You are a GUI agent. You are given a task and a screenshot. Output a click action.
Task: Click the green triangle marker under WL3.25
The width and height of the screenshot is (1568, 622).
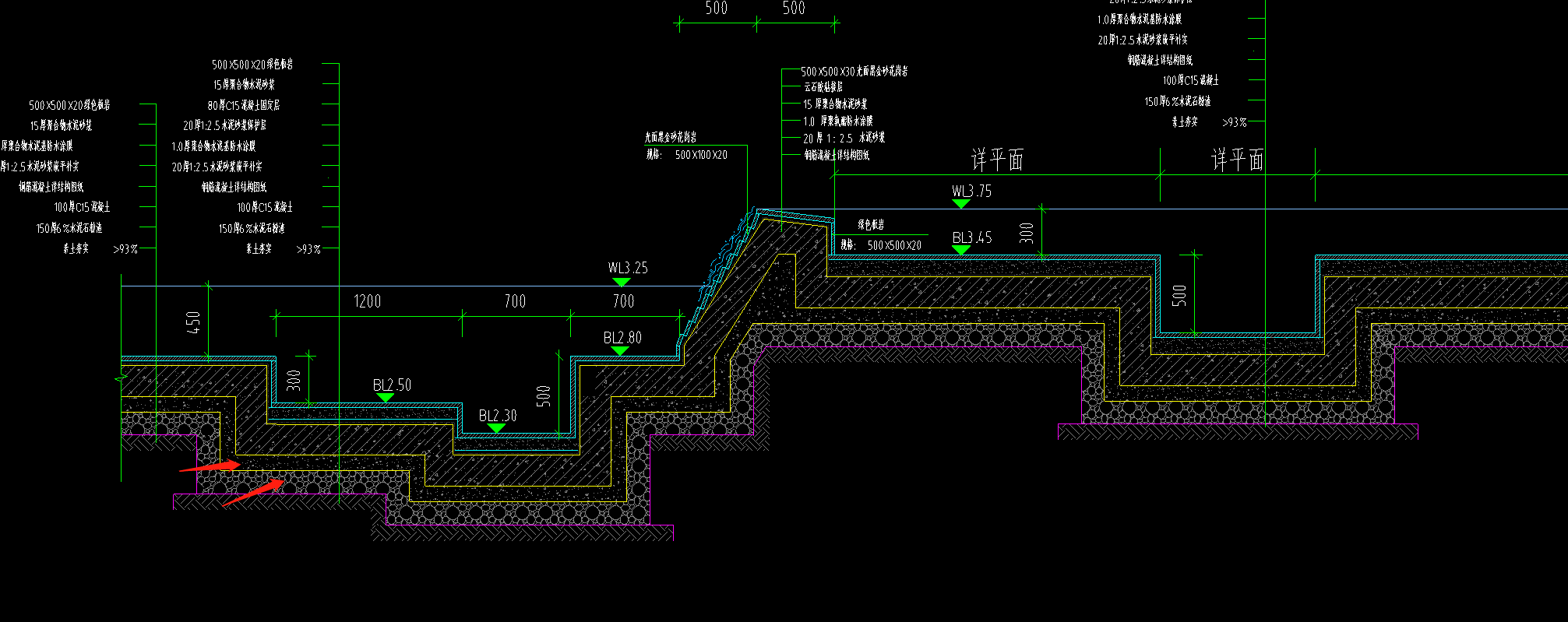click(x=621, y=282)
